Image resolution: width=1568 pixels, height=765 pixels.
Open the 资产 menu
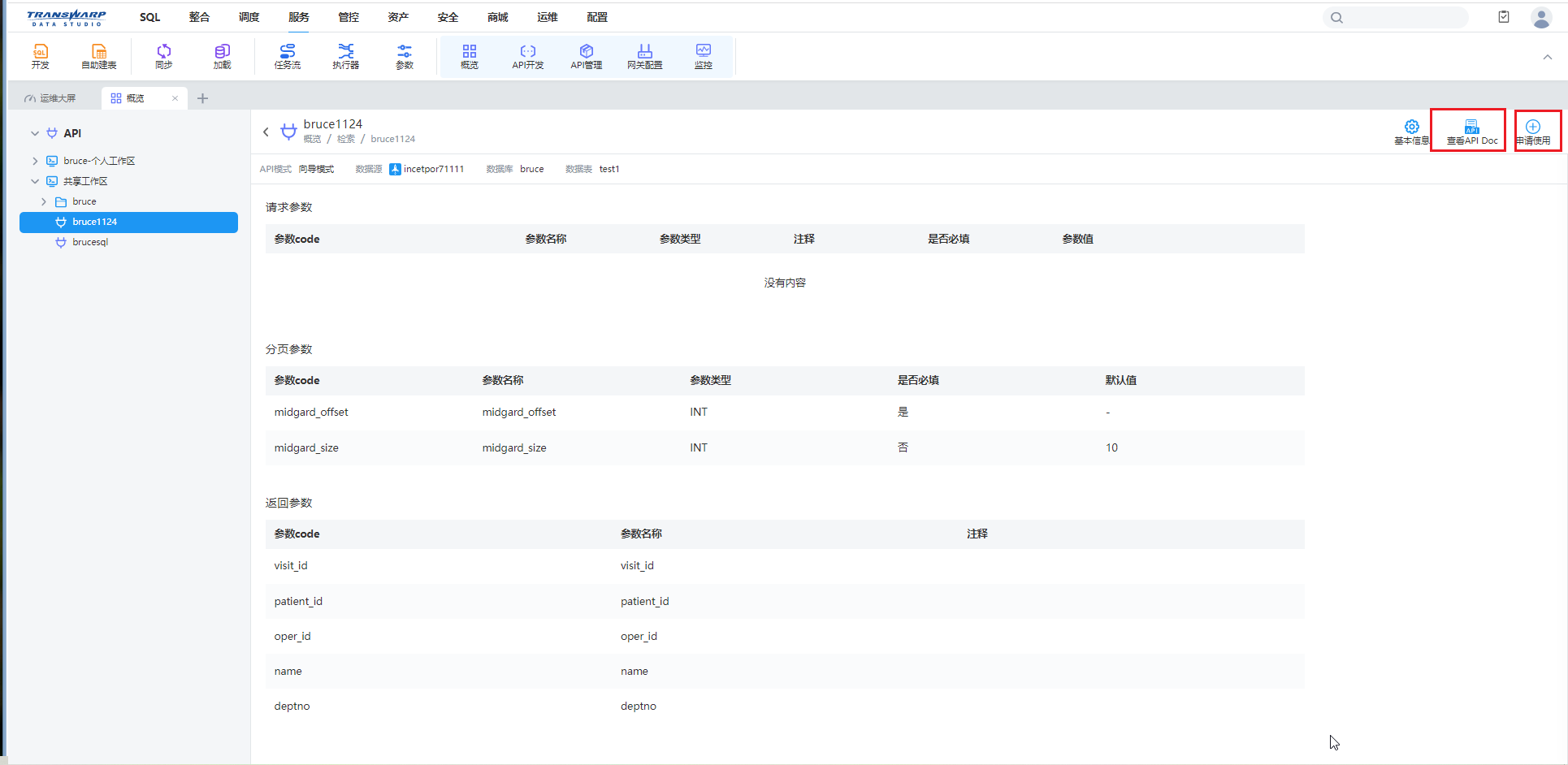[398, 17]
